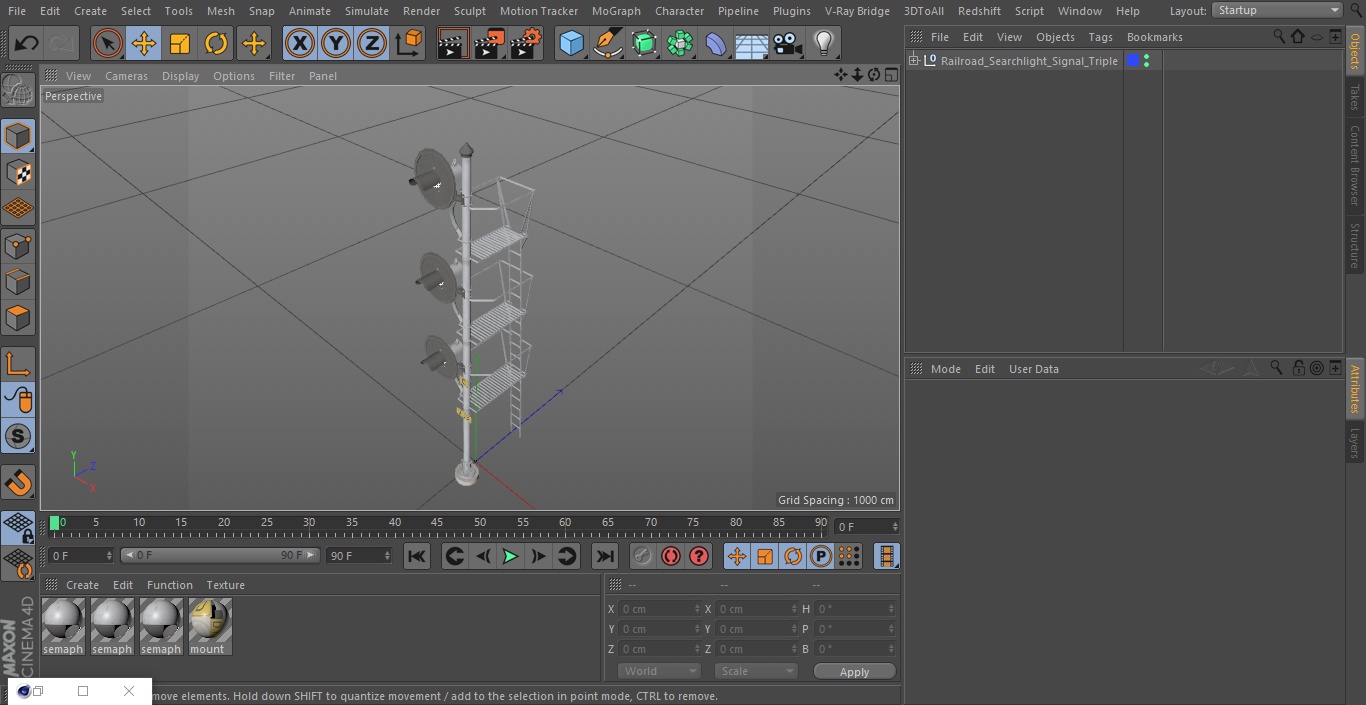The height and width of the screenshot is (705, 1366).
Task: Add a Floor environment object
Action: (x=752, y=43)
